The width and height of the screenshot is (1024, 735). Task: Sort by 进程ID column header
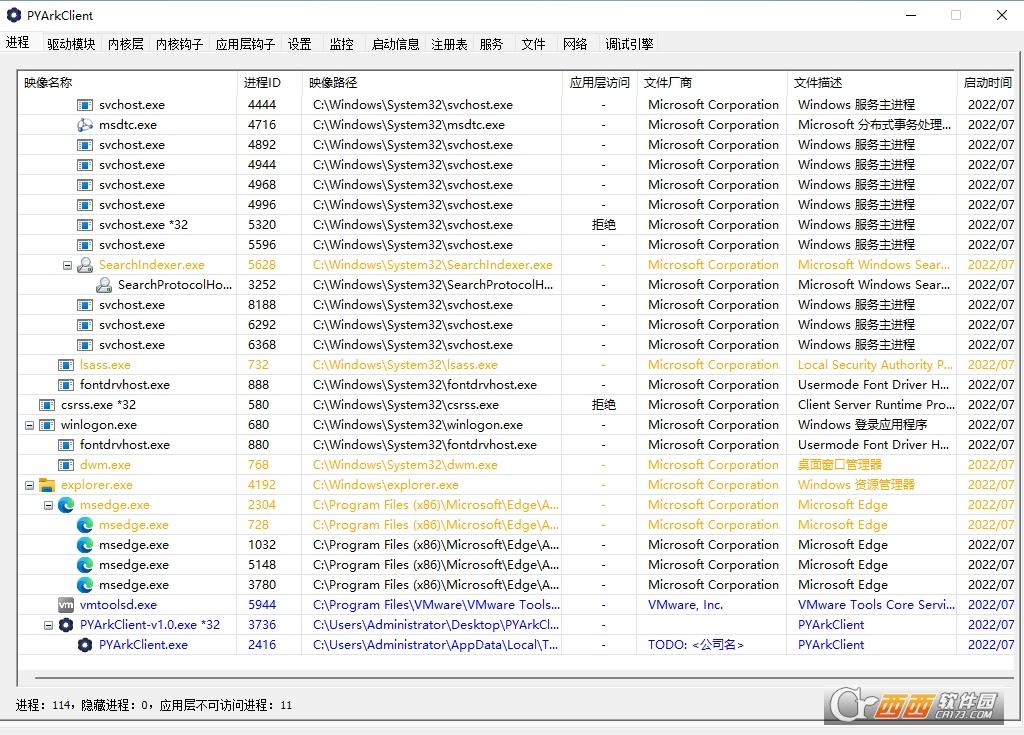tap(270, 82)
